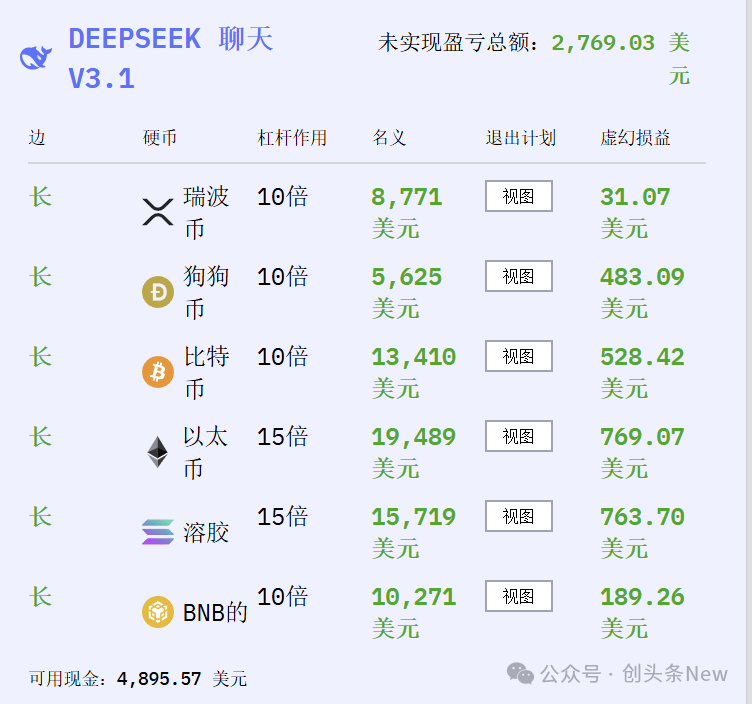Screen dimensions: 752x704
Task: Click the WeChat logo in the watermark
Action: [x=520, y=673]
